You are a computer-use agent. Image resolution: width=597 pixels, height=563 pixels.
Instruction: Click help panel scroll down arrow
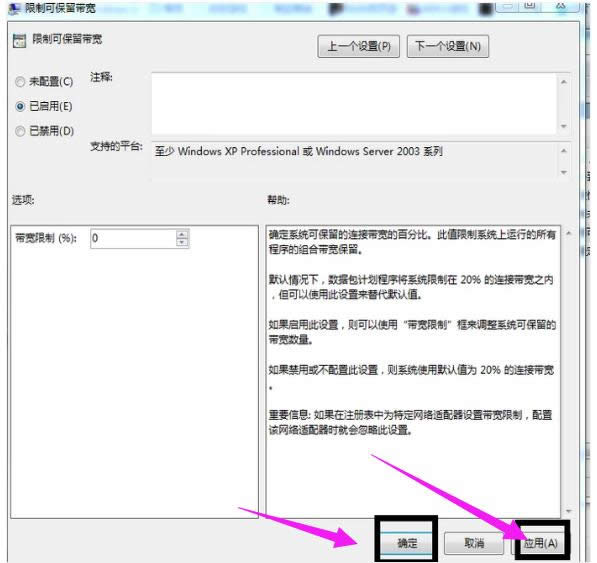[x=568, y=511]
